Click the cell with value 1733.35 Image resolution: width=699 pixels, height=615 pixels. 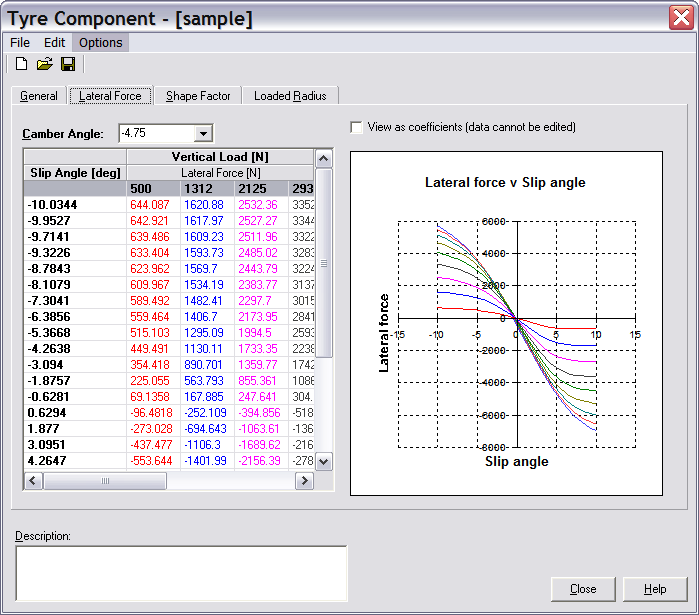[261, 349]
